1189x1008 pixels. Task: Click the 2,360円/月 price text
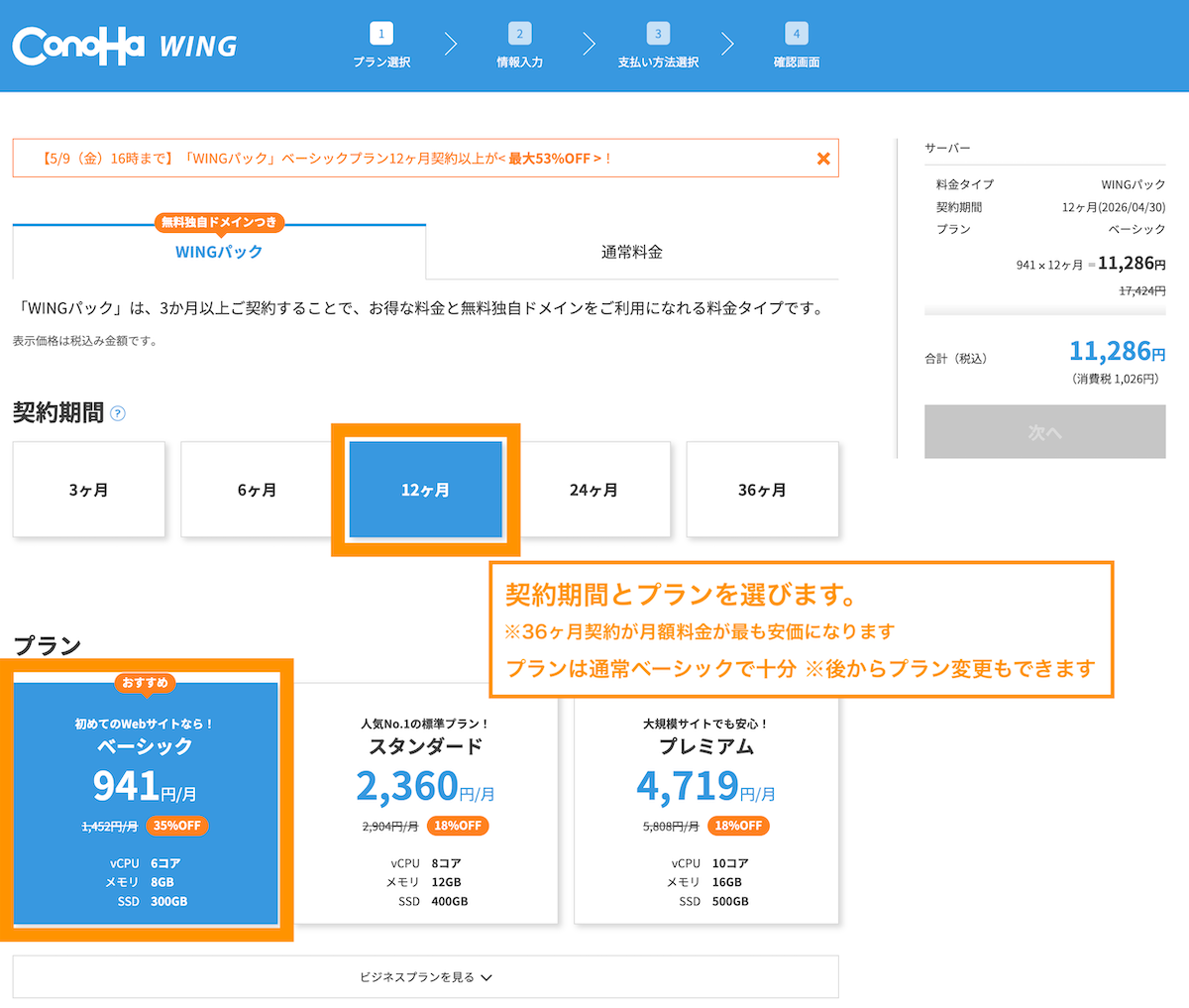pos(426,786)
